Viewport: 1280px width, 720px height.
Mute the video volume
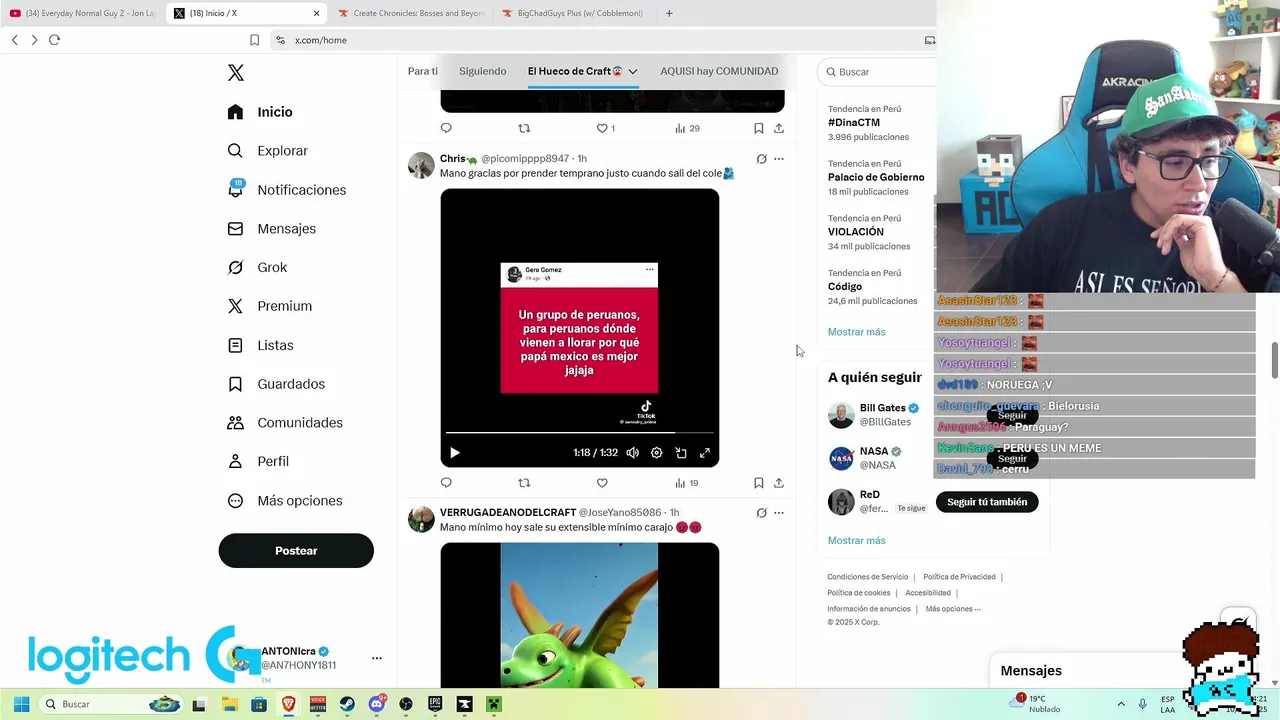(x=633, y=453)
